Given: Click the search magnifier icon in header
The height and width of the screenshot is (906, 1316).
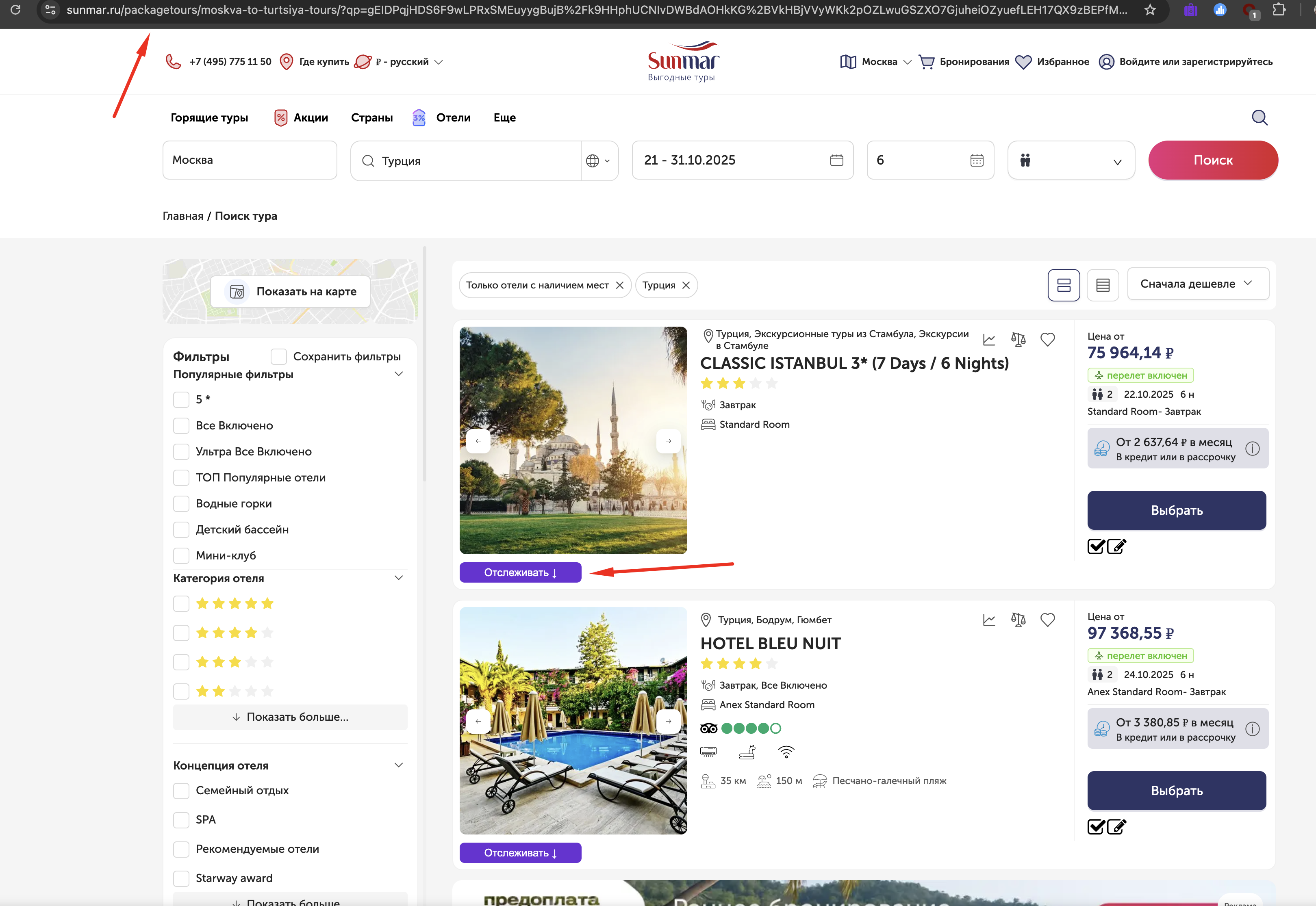Looking at the screenshot, I should coord(1259,117).
